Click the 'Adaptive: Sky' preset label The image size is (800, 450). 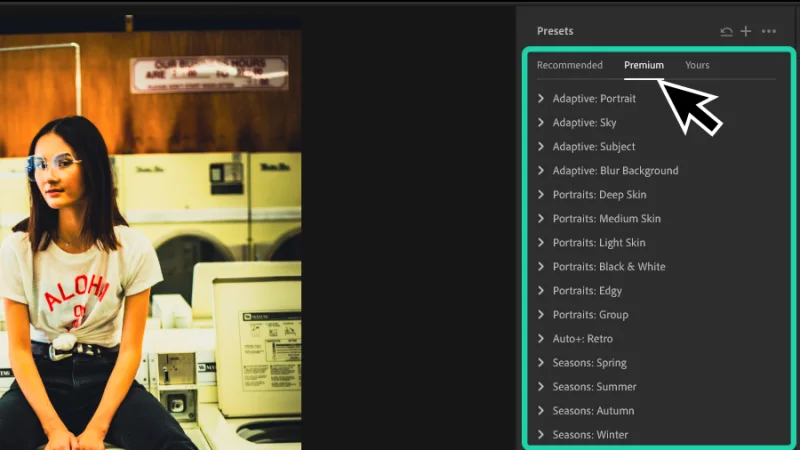(584, 122)
